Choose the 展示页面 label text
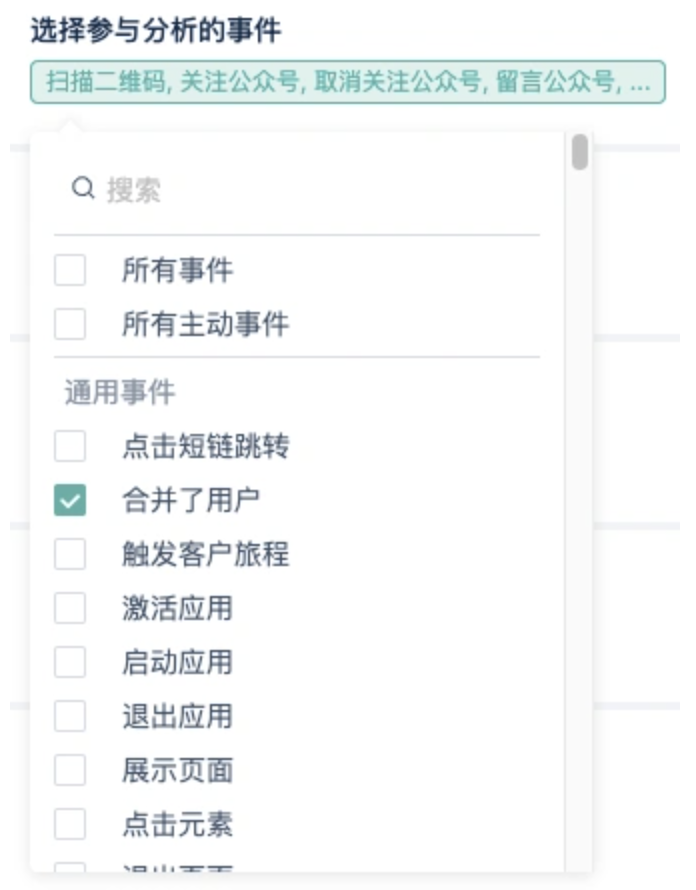696x890 pixels. [x=178, y=770]
